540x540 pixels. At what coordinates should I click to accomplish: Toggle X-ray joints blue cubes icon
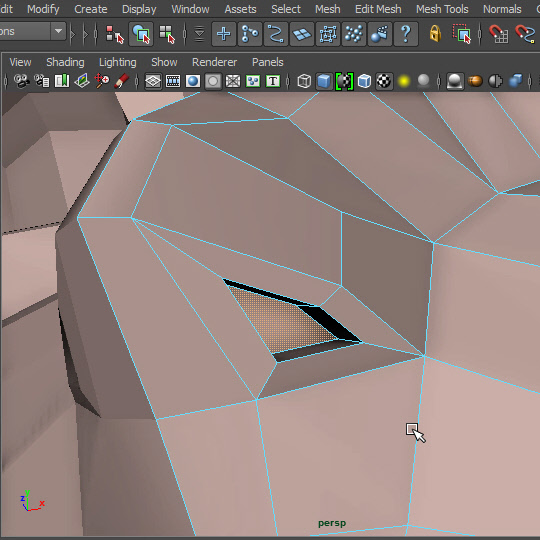(515, 81)
